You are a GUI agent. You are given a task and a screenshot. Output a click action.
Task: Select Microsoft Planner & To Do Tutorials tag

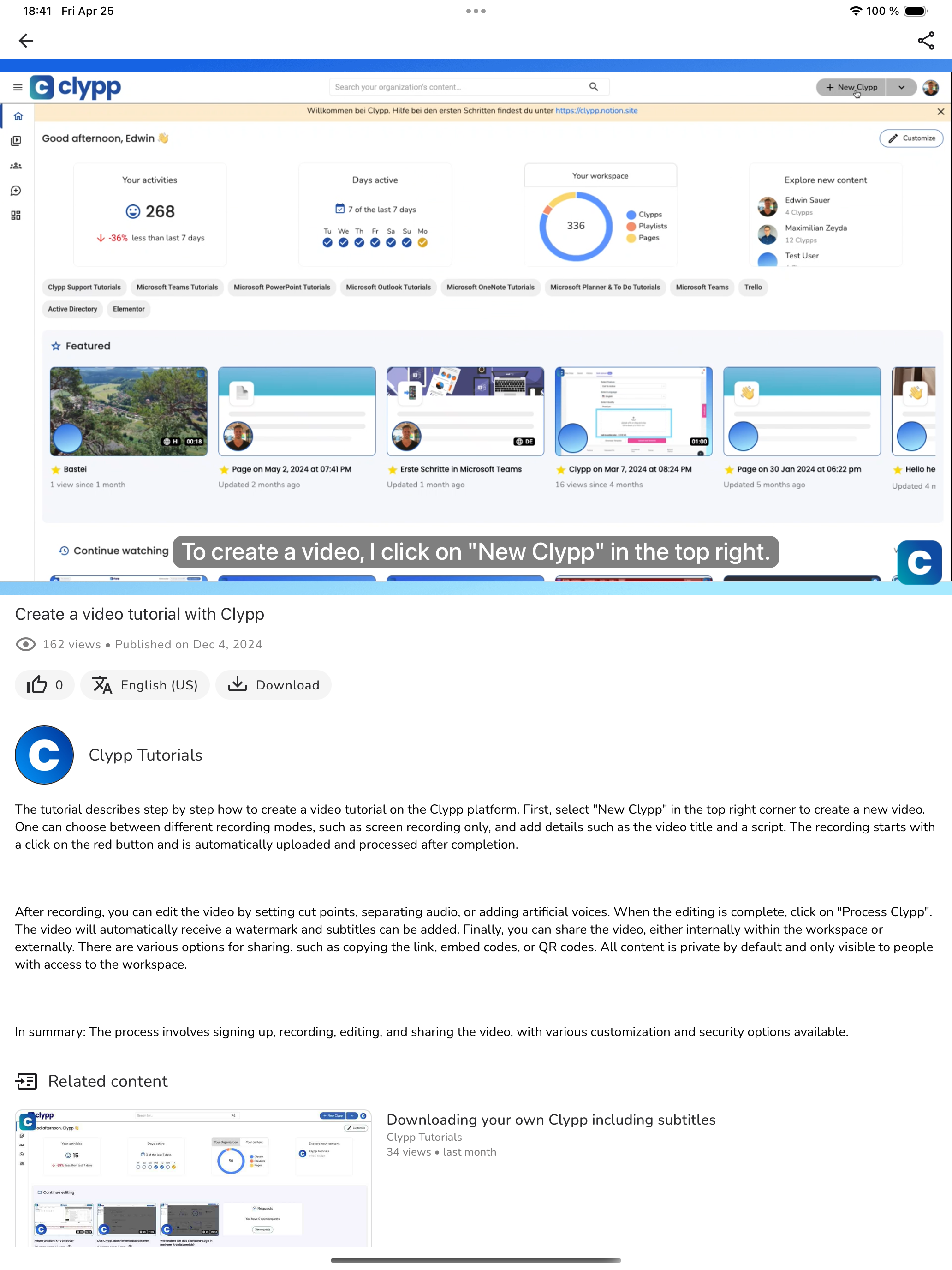pyautogui.click(x=605, y=287)
